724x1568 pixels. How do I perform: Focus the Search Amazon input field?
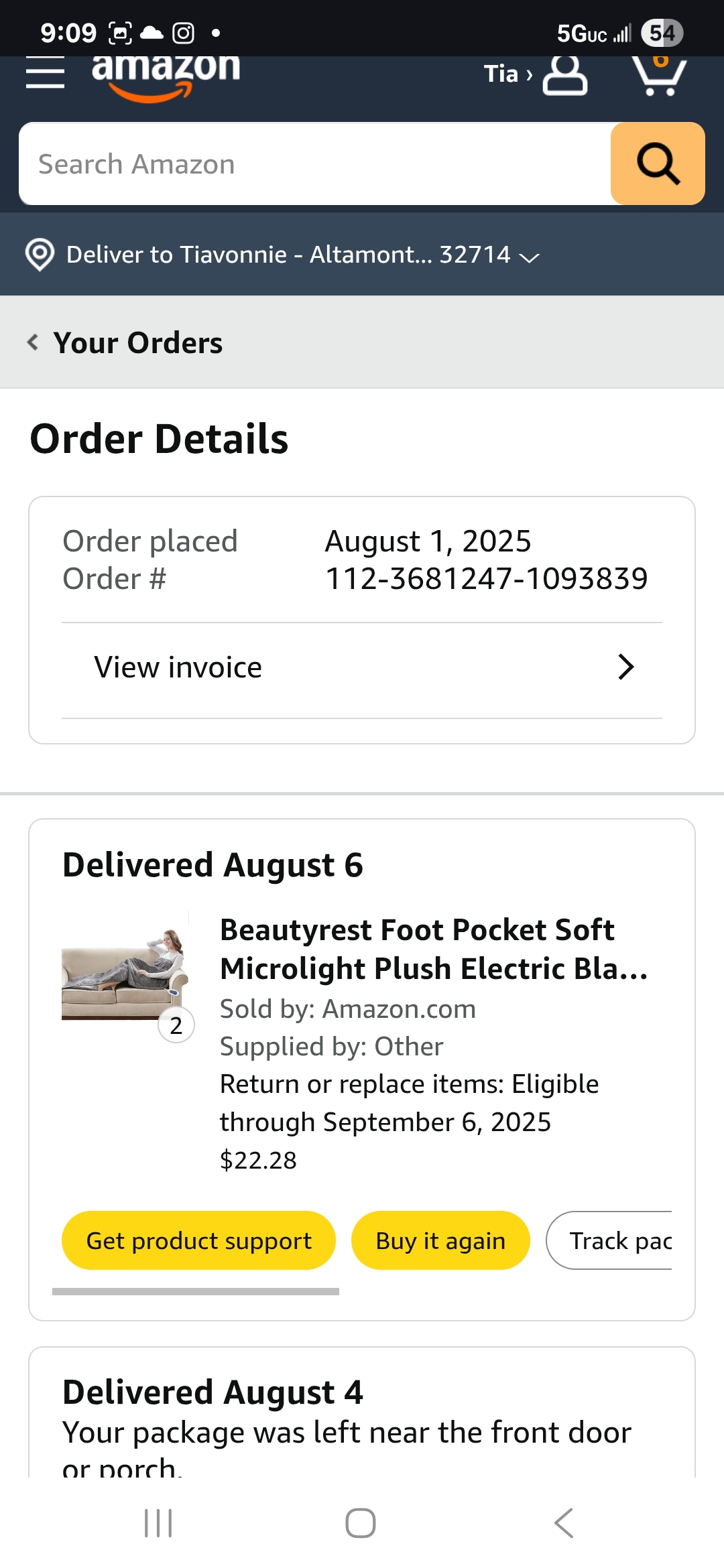pos(315,164)
